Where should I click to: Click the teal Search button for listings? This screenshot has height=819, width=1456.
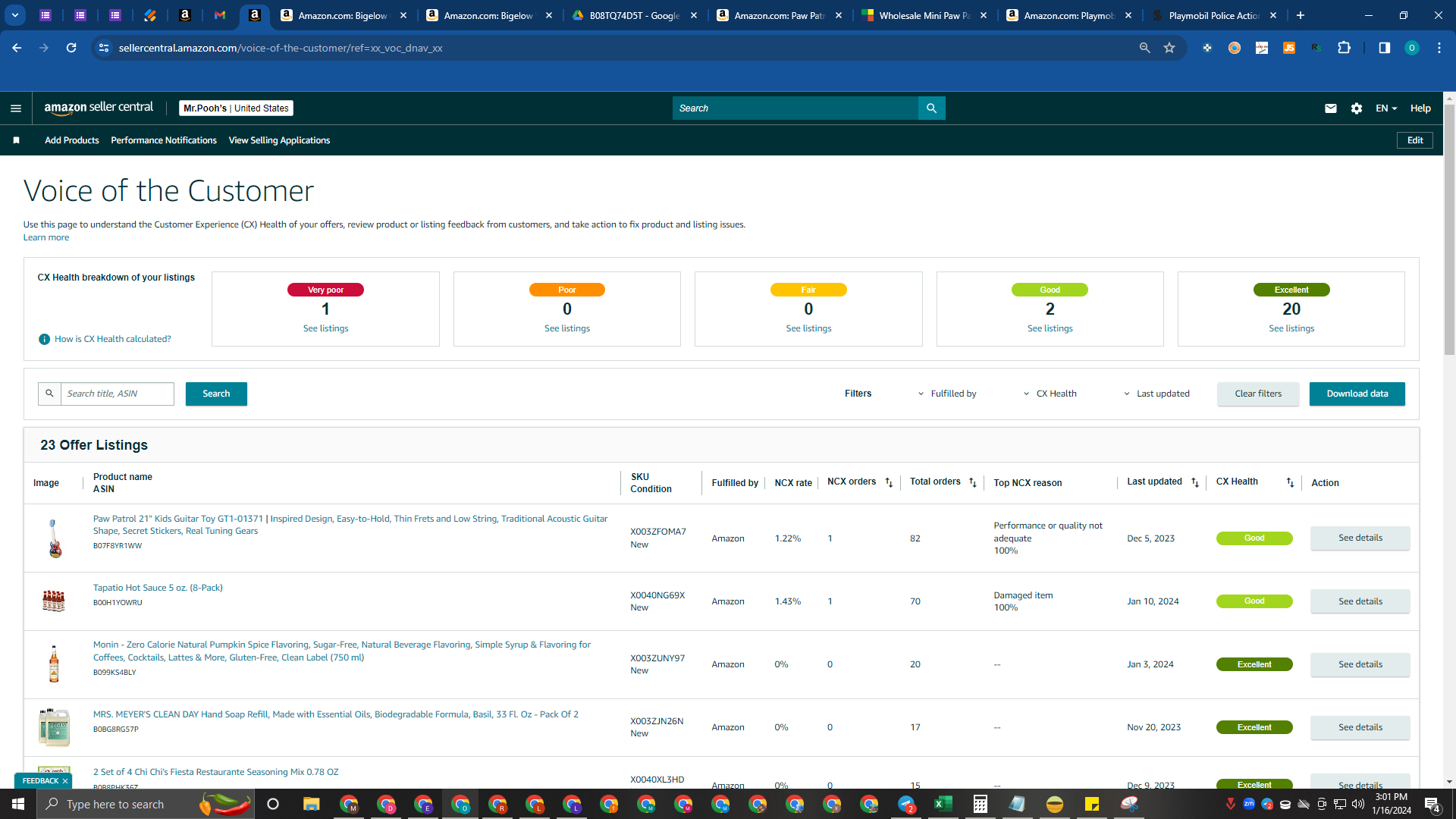click(x=216, y=394)
